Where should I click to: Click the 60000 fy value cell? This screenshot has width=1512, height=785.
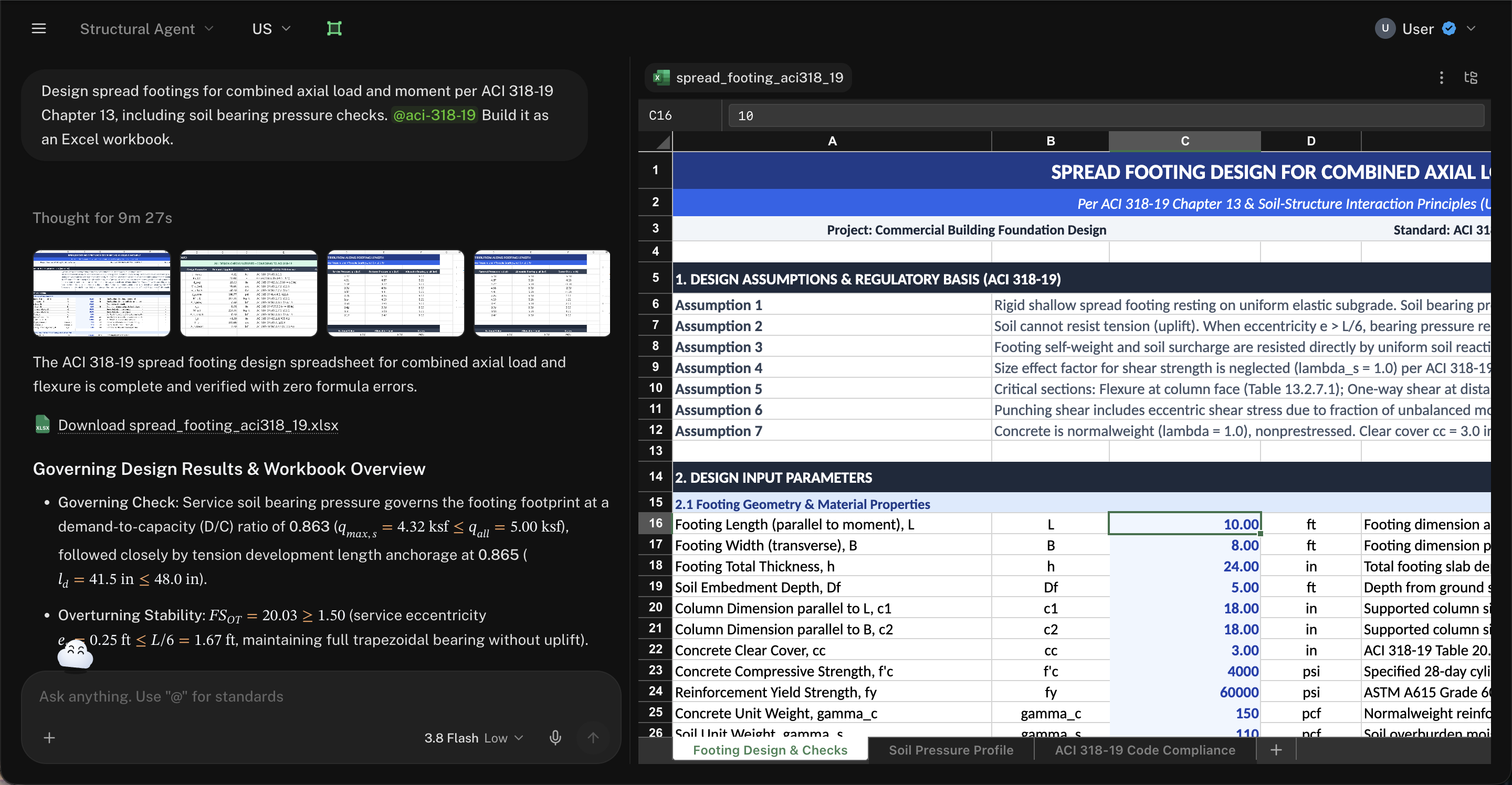click(1184, 693)
